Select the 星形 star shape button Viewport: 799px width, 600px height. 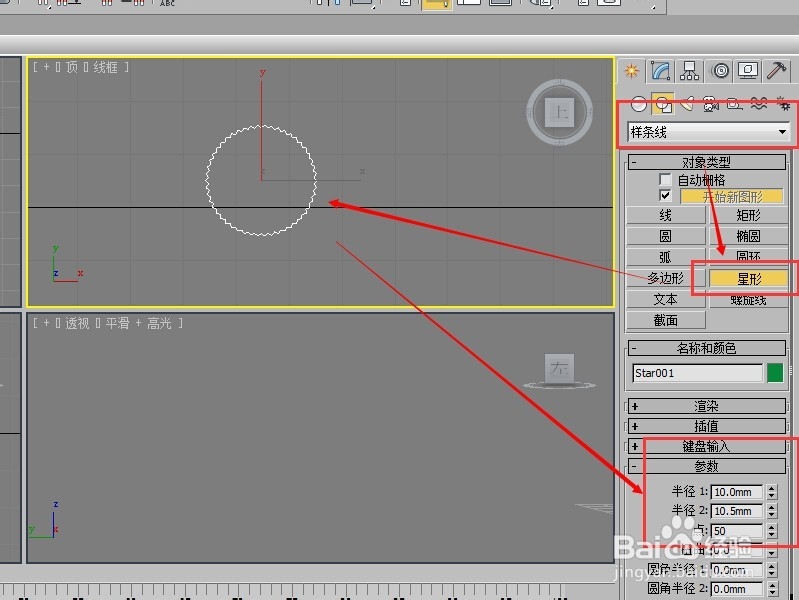click(x=749, y=278)
